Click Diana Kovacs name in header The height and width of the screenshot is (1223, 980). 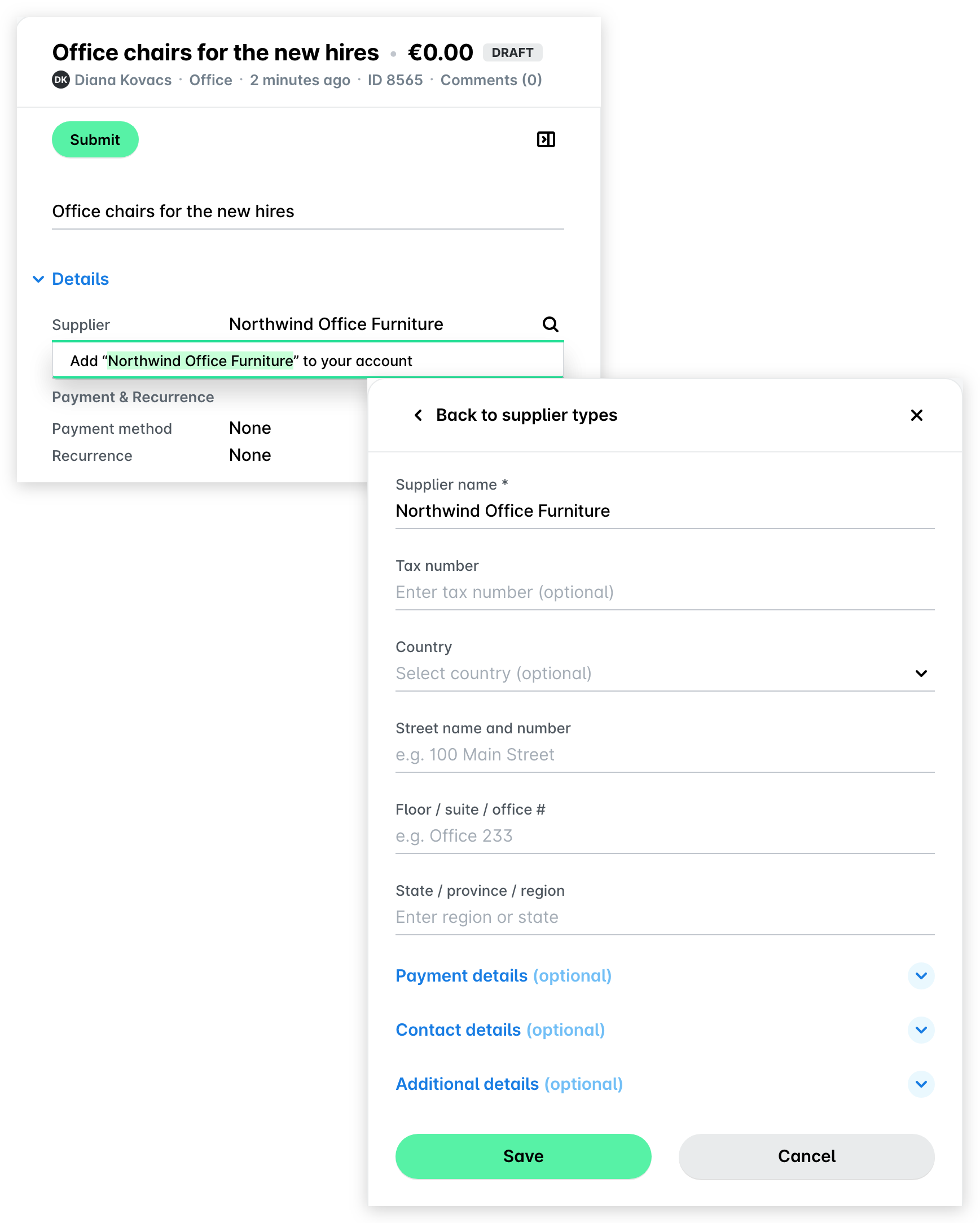pyautogui.click(x=122, y=80)
